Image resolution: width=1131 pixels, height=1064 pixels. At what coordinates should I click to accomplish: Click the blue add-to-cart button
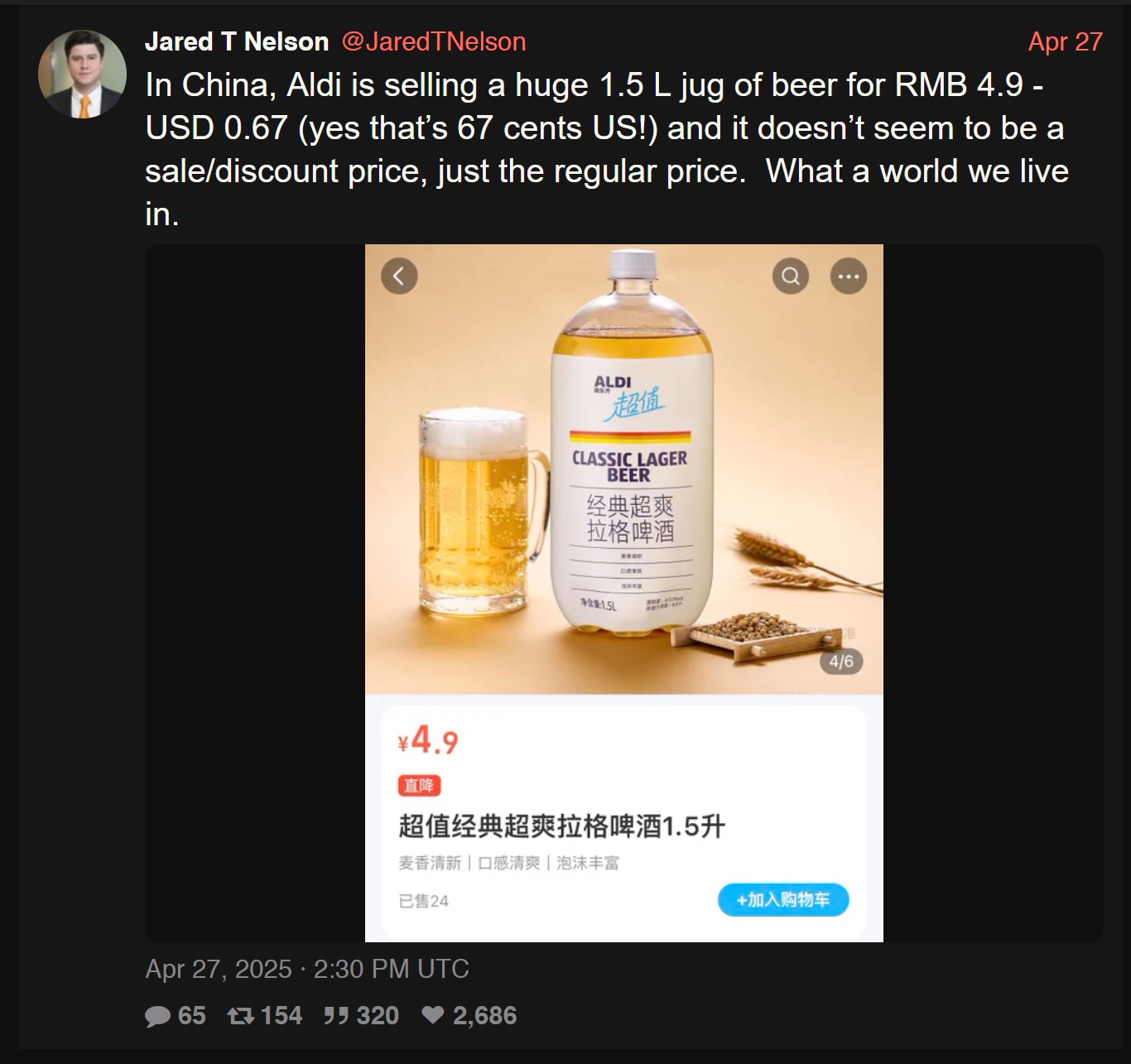(783, 900)
